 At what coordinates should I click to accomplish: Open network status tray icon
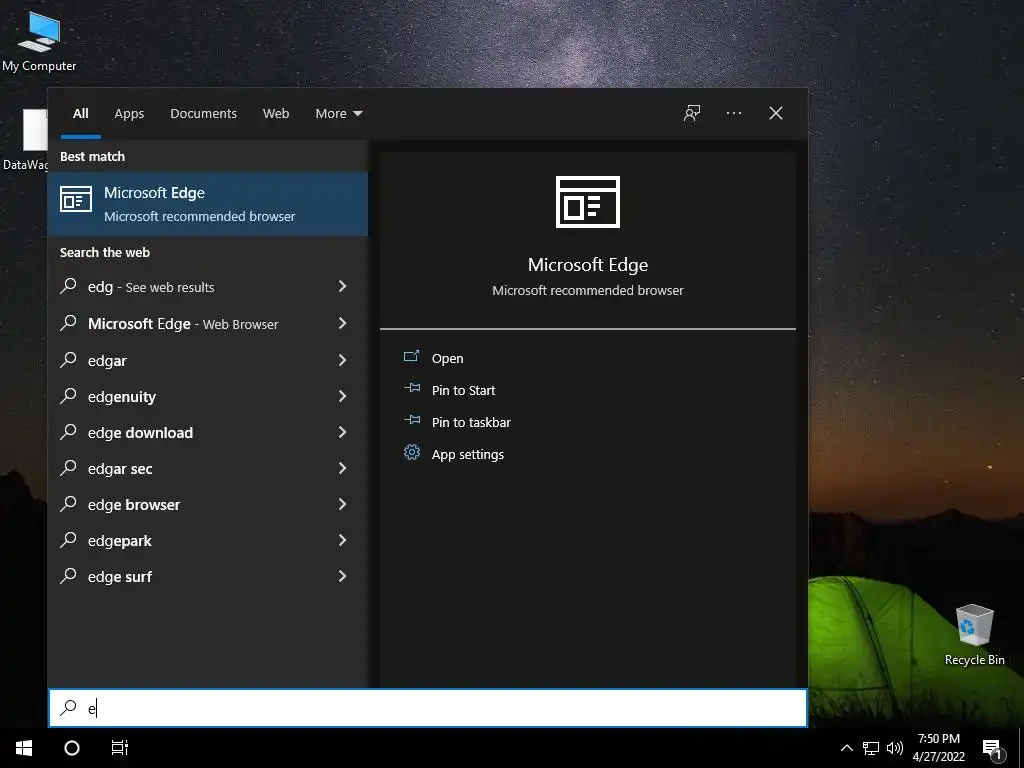(x=871, y=748)
